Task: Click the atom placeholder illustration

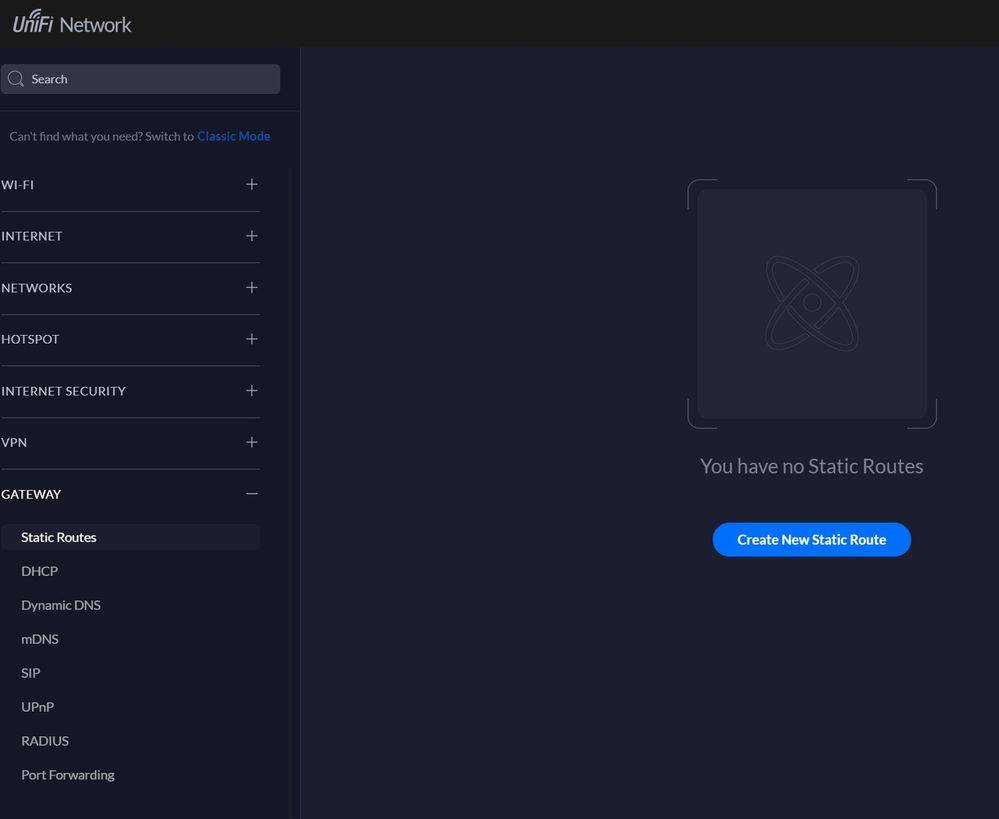Action: coord(811,303)
